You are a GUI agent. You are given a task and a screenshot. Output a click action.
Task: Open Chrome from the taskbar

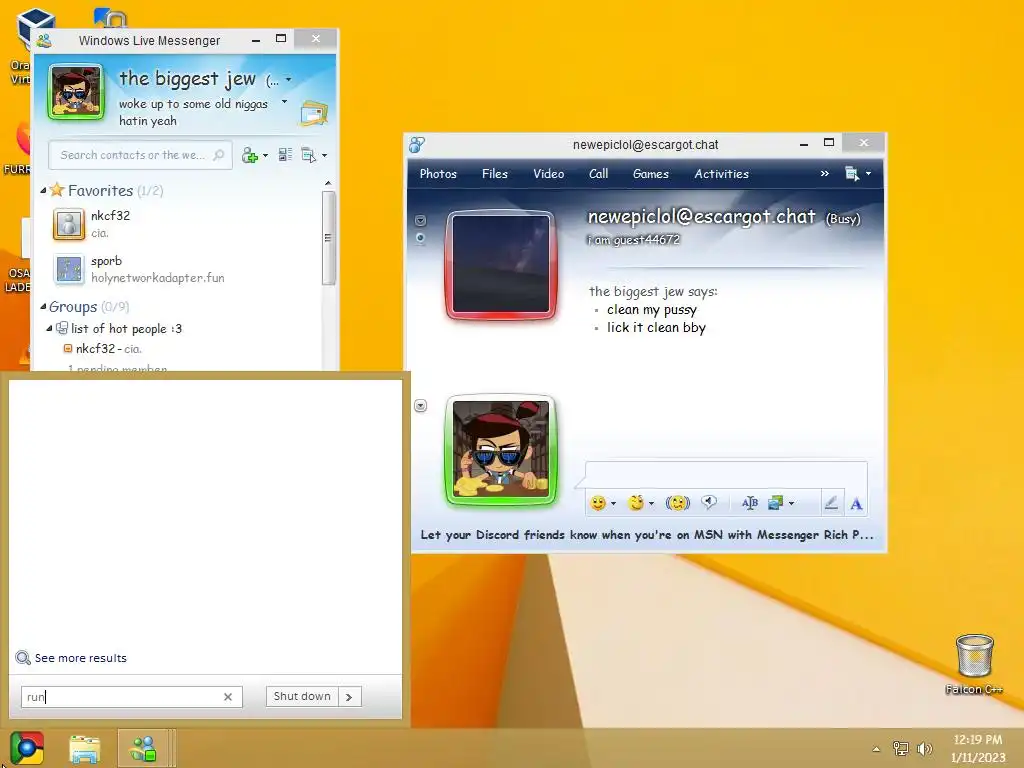point(27,748)
